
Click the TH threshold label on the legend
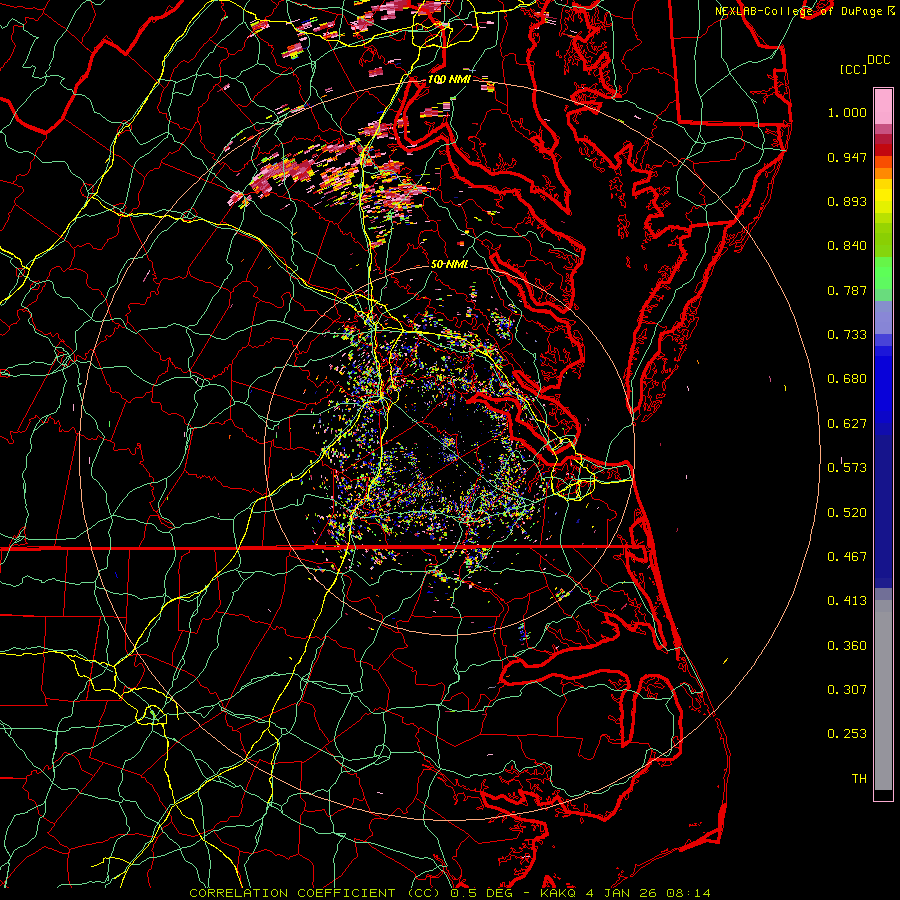point(858,778)
